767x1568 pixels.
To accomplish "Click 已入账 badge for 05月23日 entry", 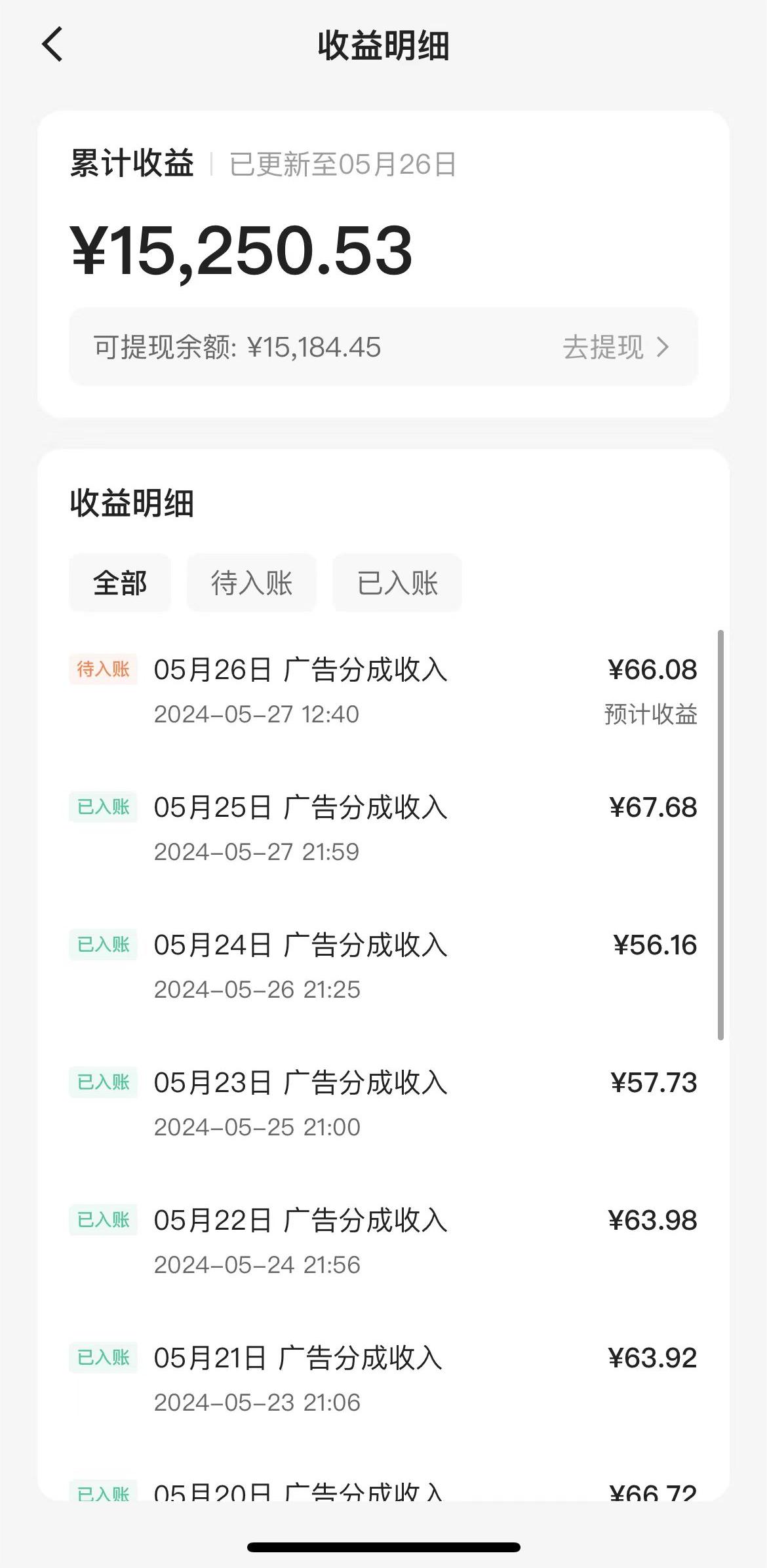I will point(103,1082).
